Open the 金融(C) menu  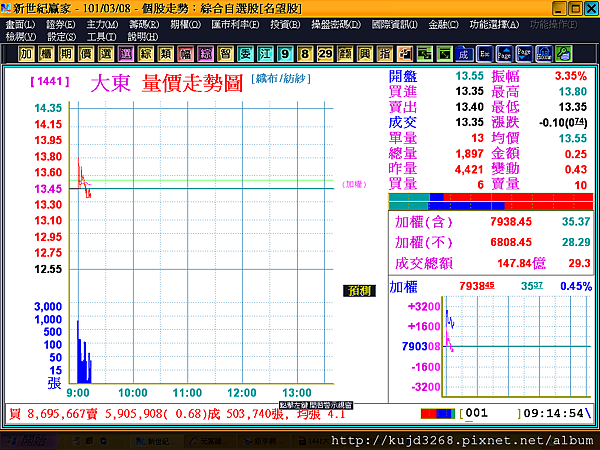(x=443, y=25)
